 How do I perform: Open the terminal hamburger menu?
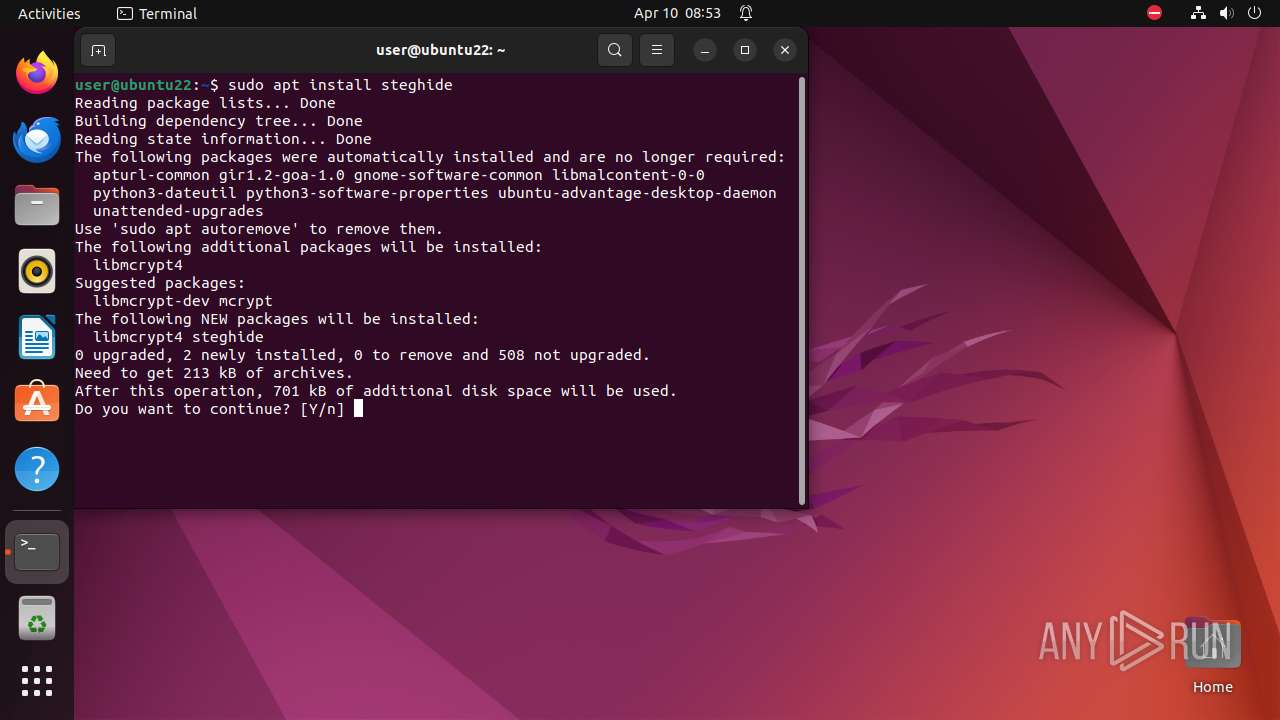pos(657,50)
